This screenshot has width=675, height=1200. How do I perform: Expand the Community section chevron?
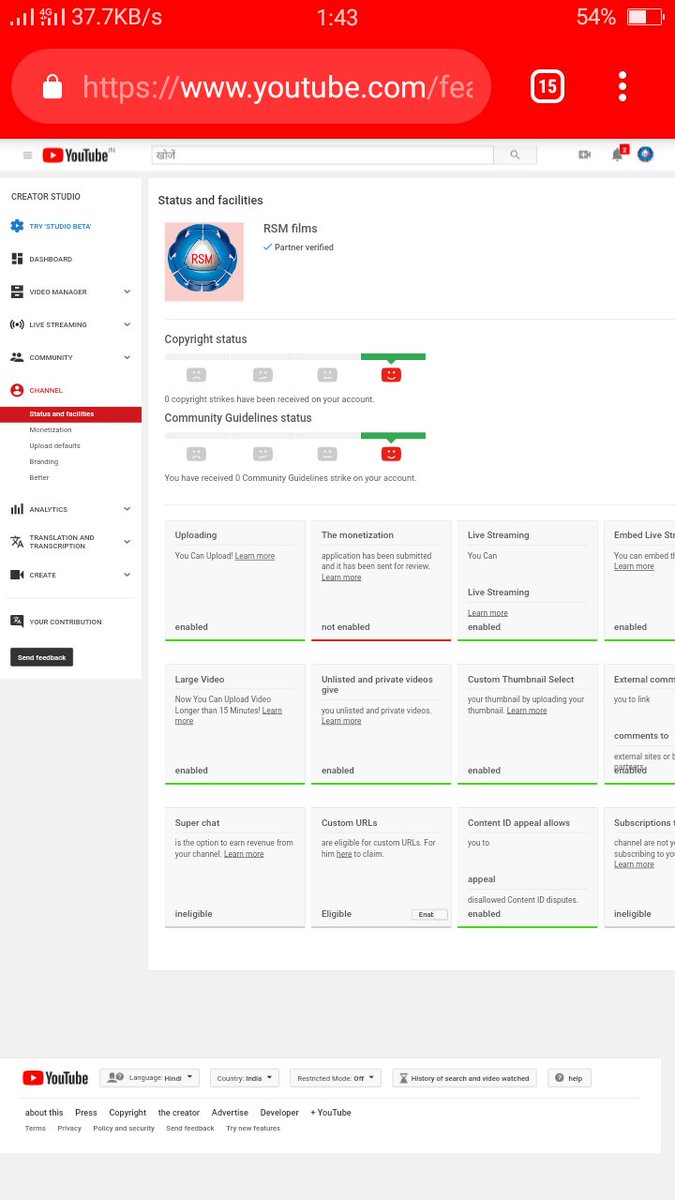[x=127, y=357]
